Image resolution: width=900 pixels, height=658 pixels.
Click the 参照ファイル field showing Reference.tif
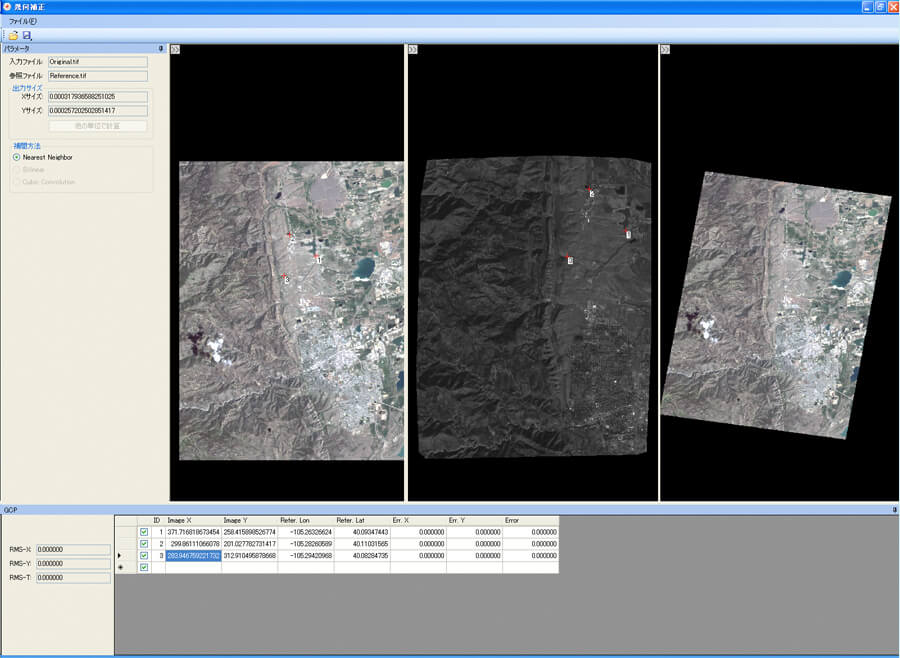[x=98, y=76]
